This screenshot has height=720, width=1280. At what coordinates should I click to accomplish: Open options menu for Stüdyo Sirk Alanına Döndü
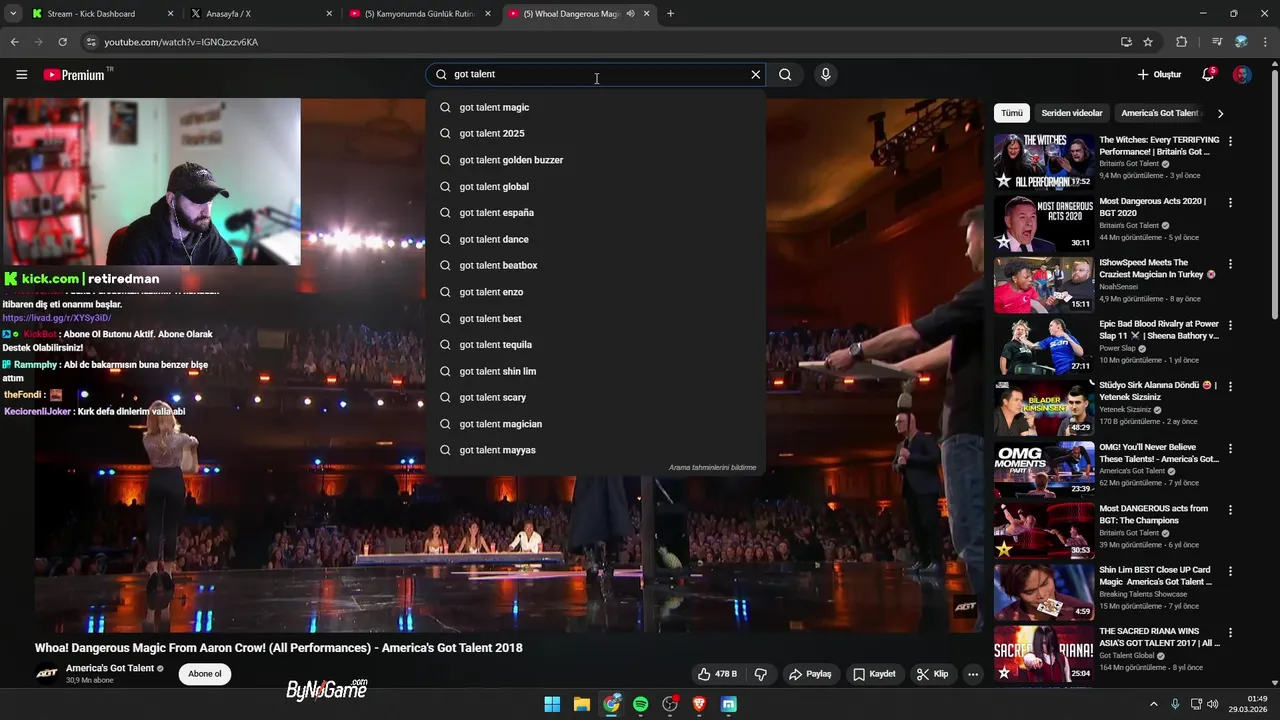click(1230, 387)
